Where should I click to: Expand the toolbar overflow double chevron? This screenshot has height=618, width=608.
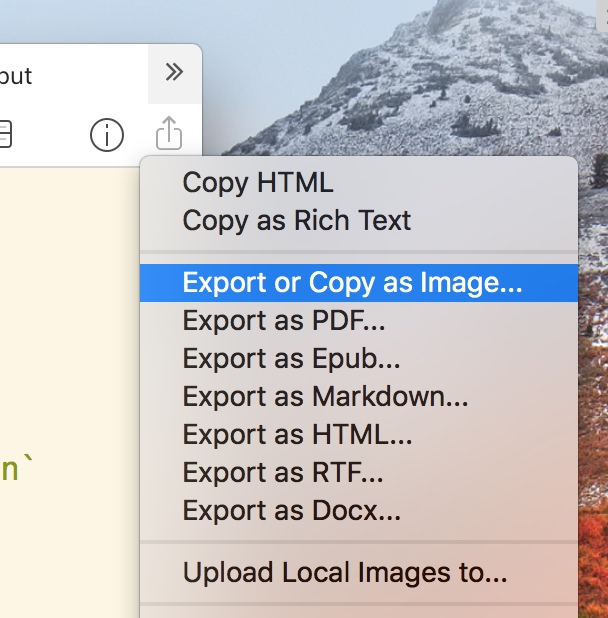(174, 72)
